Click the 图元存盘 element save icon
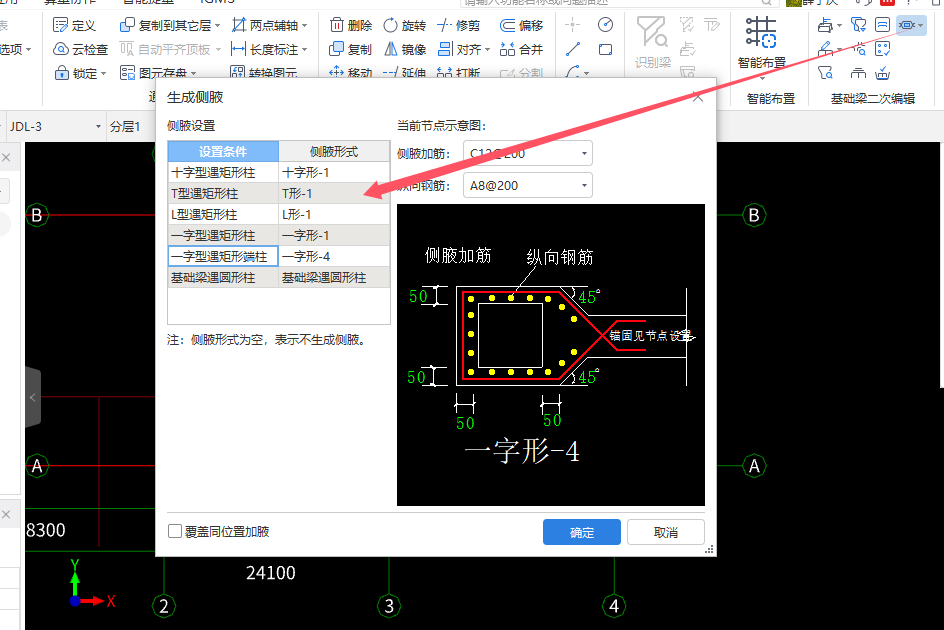The image size is (944, 630). (127, 73)
